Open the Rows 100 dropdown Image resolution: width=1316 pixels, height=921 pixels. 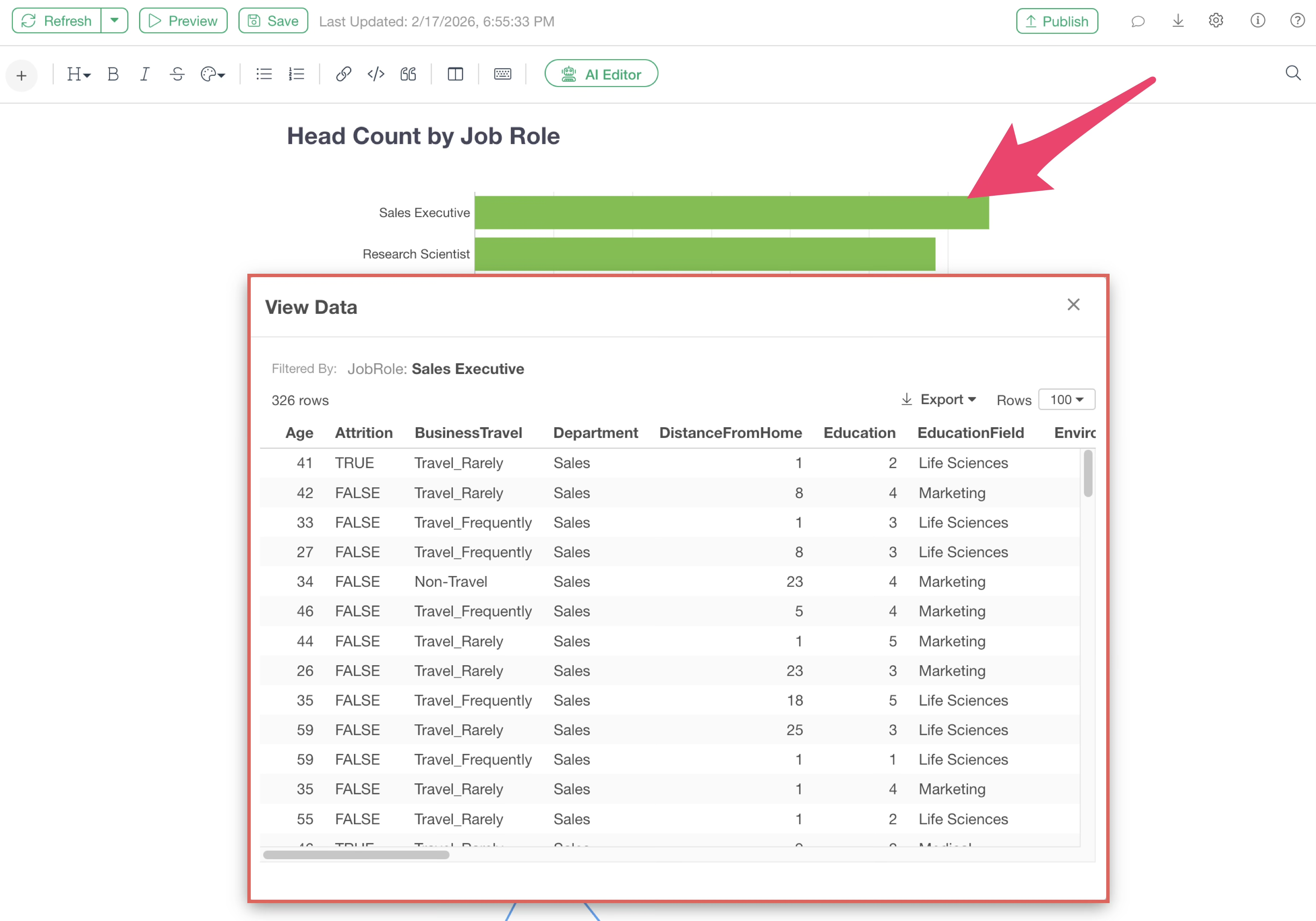coord(1066,400)
